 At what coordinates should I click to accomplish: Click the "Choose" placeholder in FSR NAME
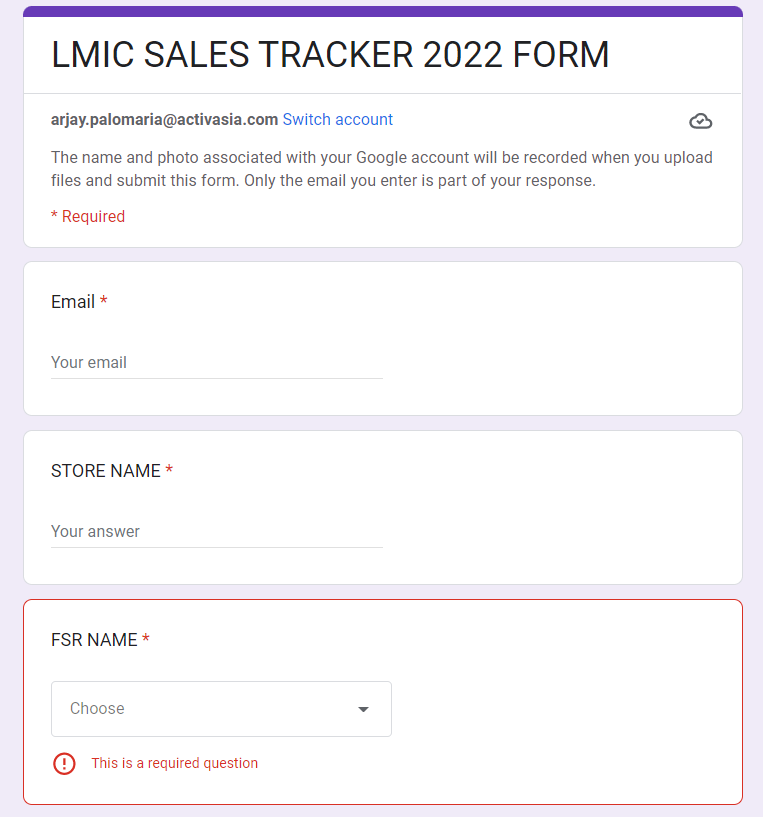(x=98, y=709)
